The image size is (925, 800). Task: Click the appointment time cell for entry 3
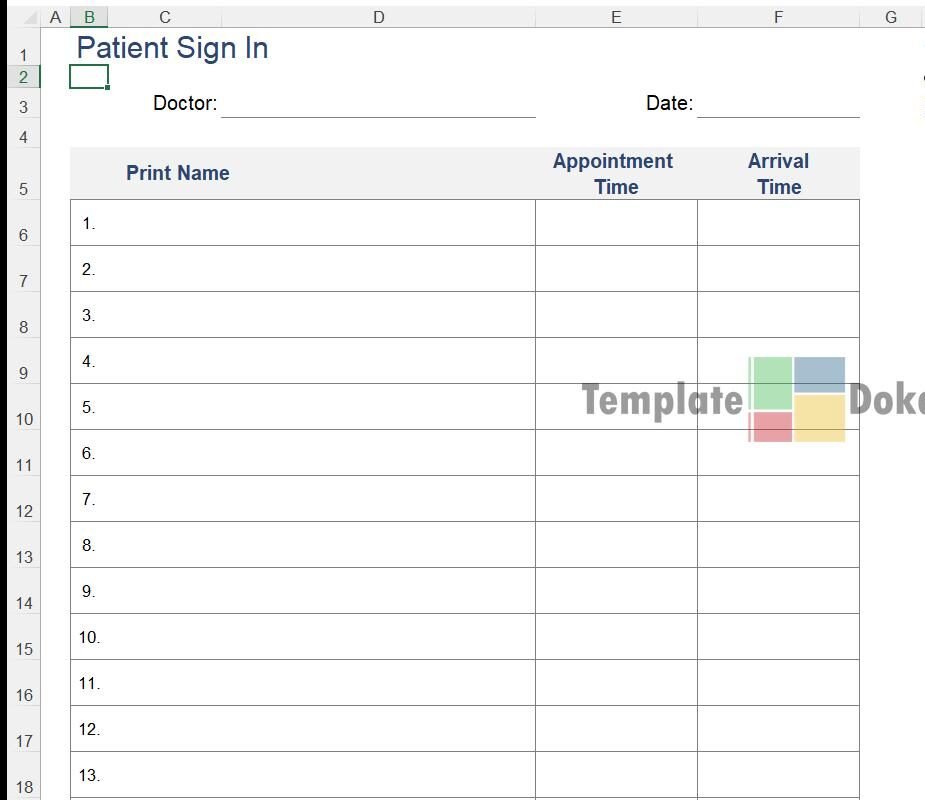(616, 315)
